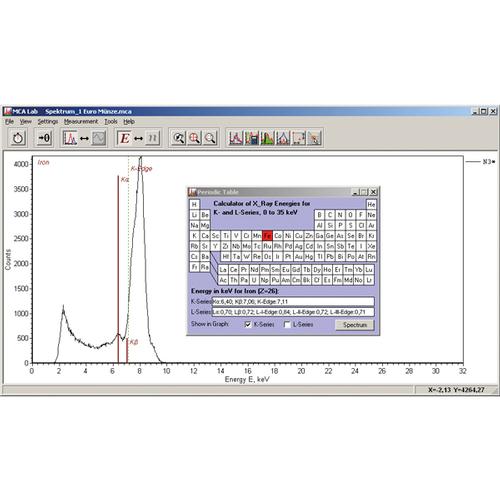Click the green filled spectrum icon
The width and height of the screenshot is (500, 500).
pyautogui.click(x=267, y=138)
